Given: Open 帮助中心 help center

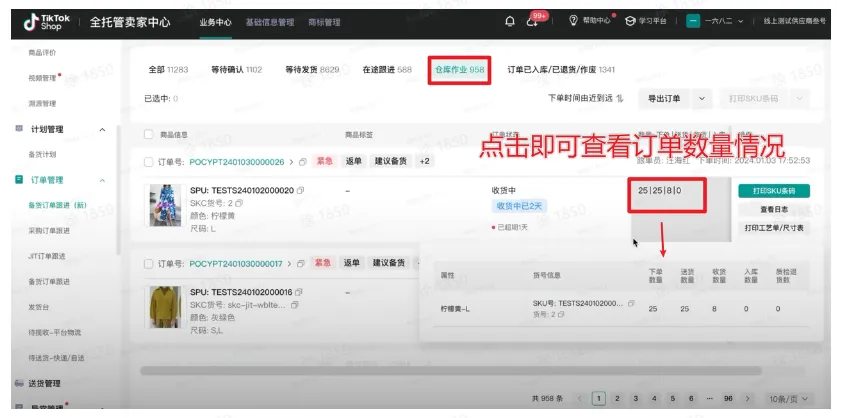Looking at the screenshot, I should pyautogui.click(x=589, y=21).
